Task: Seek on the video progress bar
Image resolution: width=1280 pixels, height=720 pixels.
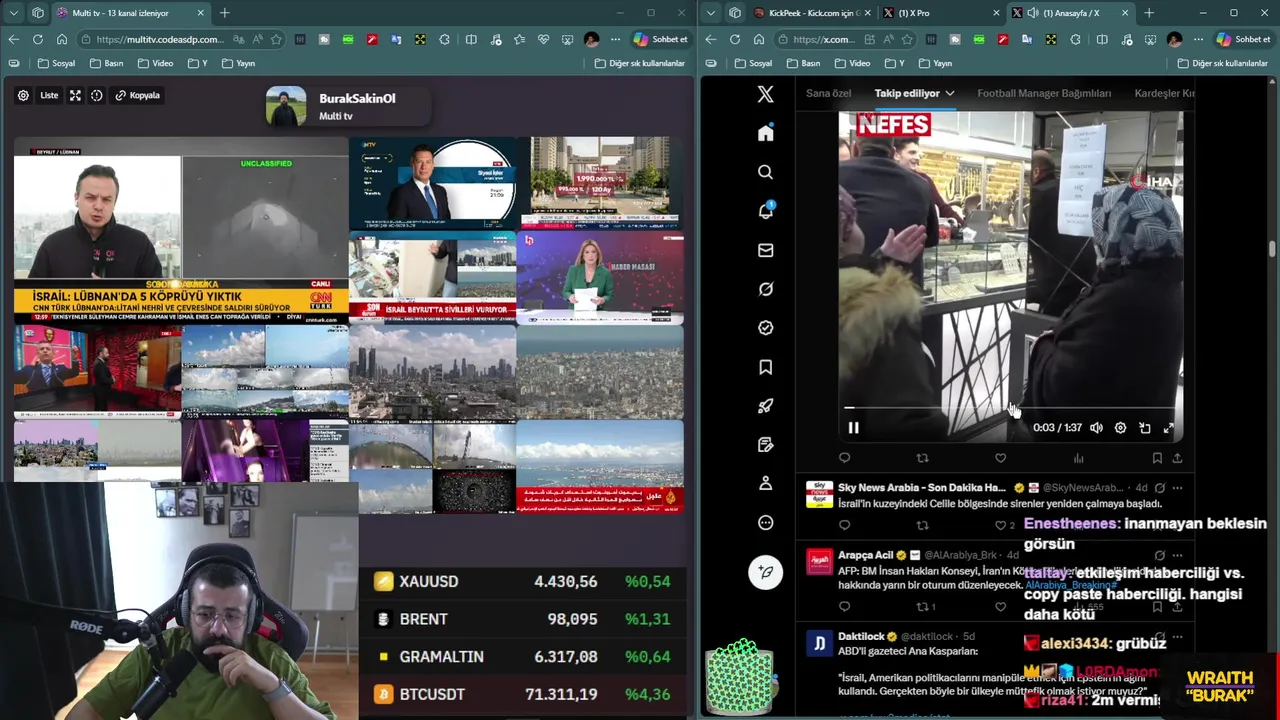Action: 1010,408
